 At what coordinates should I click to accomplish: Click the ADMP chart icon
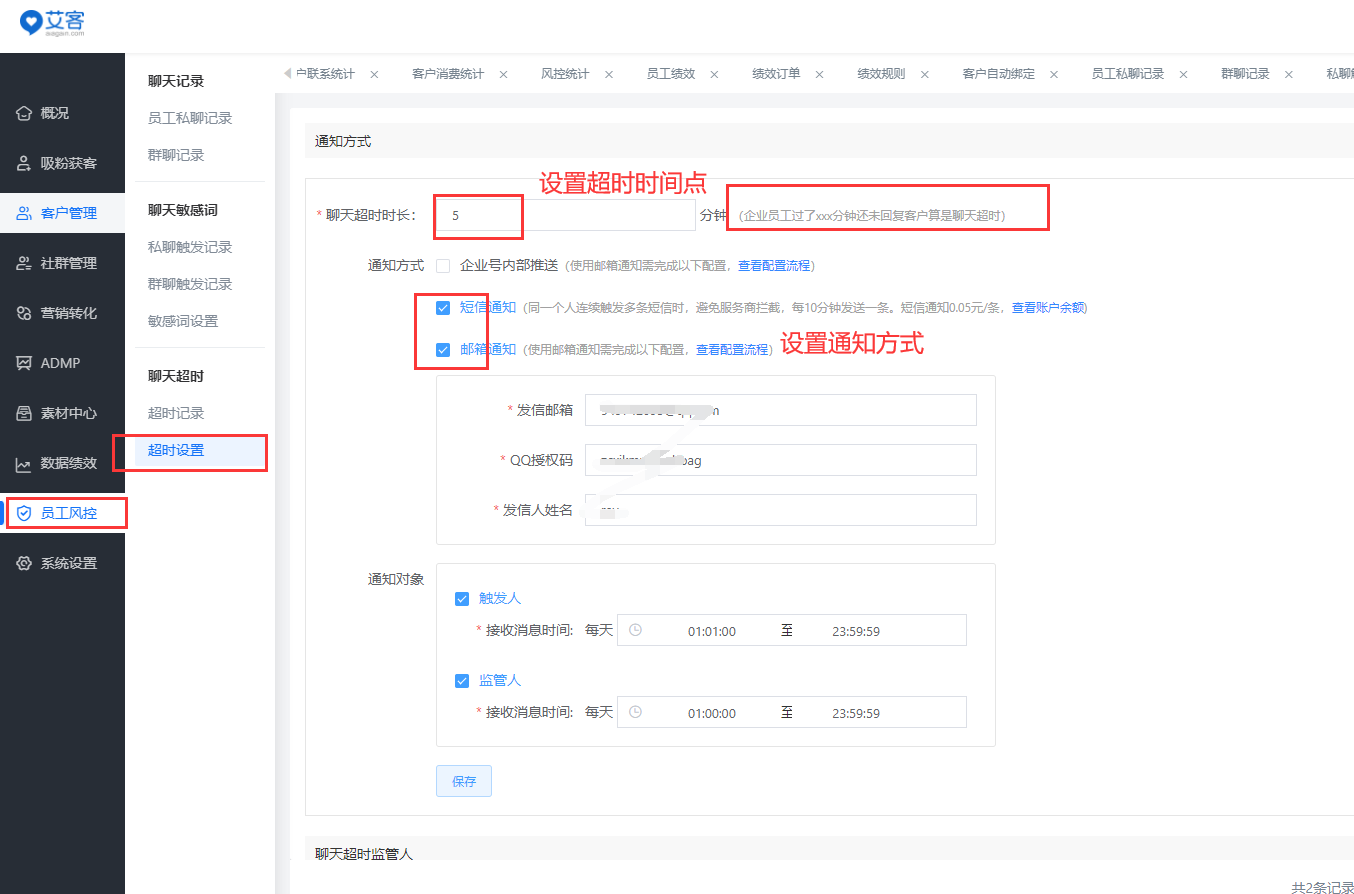[x=24, y=364]
